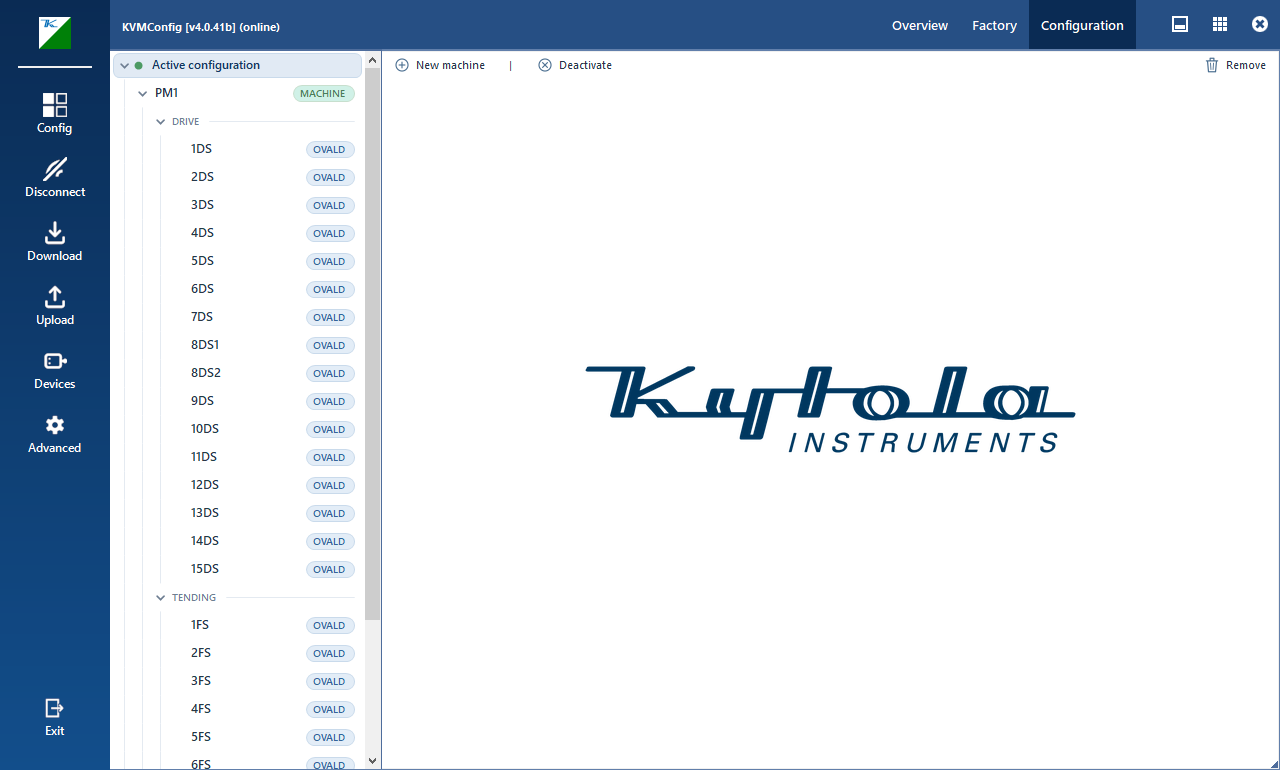Click the MACHINE badge next to PM1
The image size is (1280, 770).
pos(324,94)
